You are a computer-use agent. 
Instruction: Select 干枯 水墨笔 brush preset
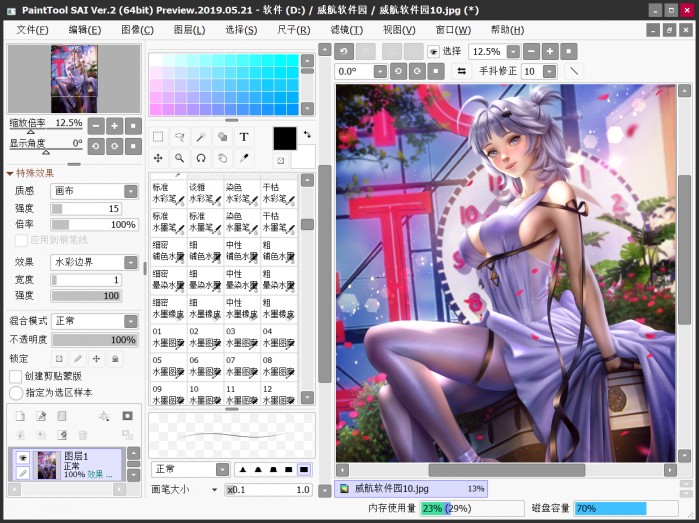pos(279,222)
